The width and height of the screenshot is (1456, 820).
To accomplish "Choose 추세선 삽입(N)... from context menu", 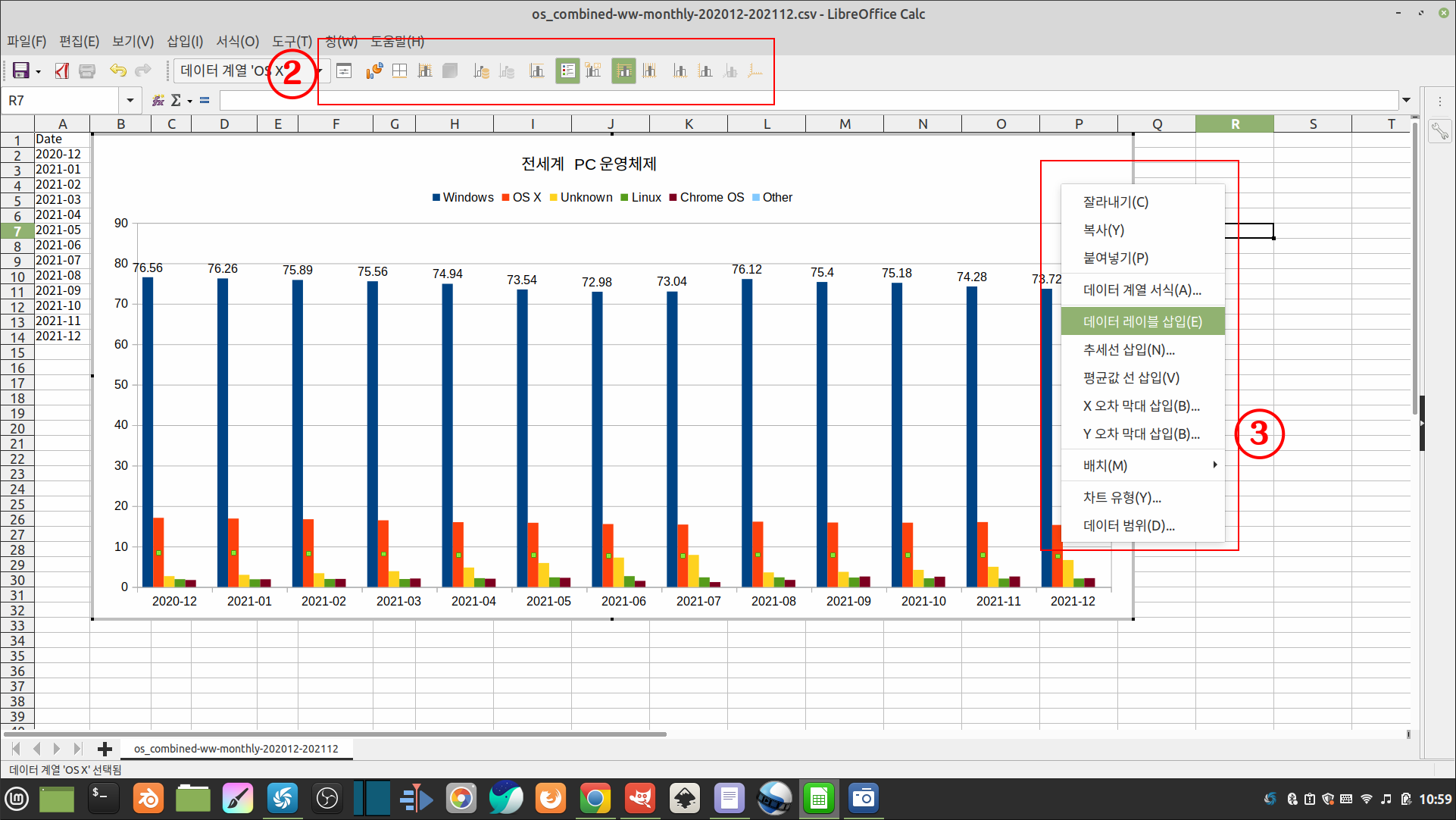I will coord(1129,349).
